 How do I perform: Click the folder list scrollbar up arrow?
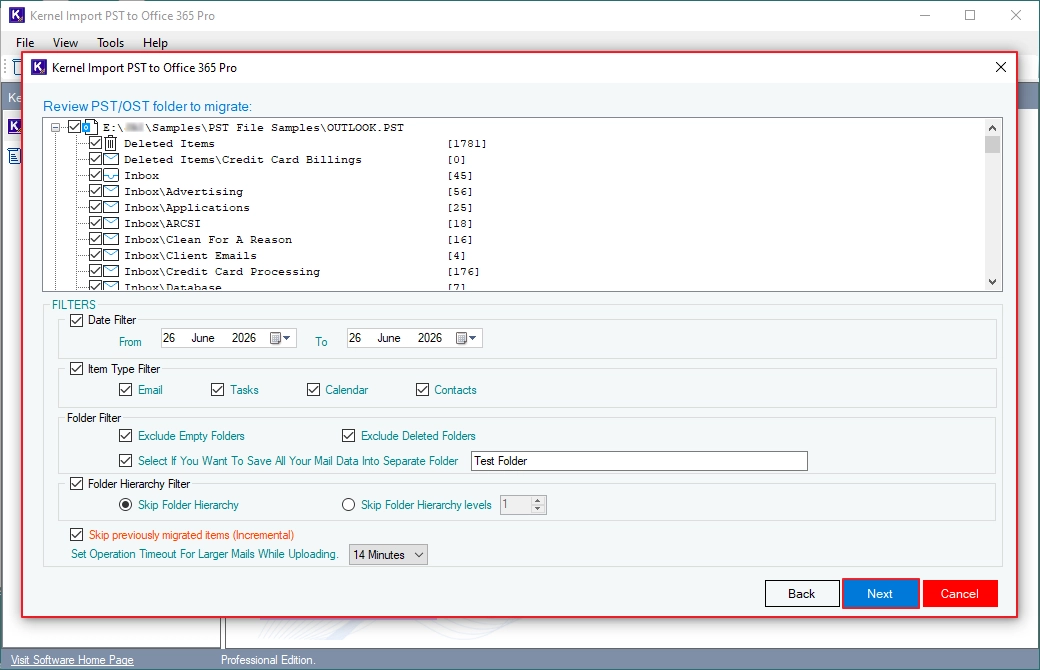point(992,127)
